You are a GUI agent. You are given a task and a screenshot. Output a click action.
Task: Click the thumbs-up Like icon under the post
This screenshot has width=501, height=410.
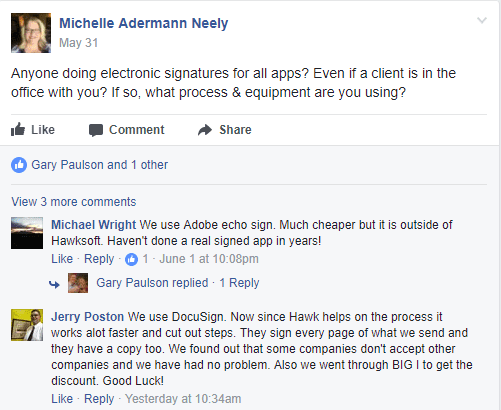point(18,129)
